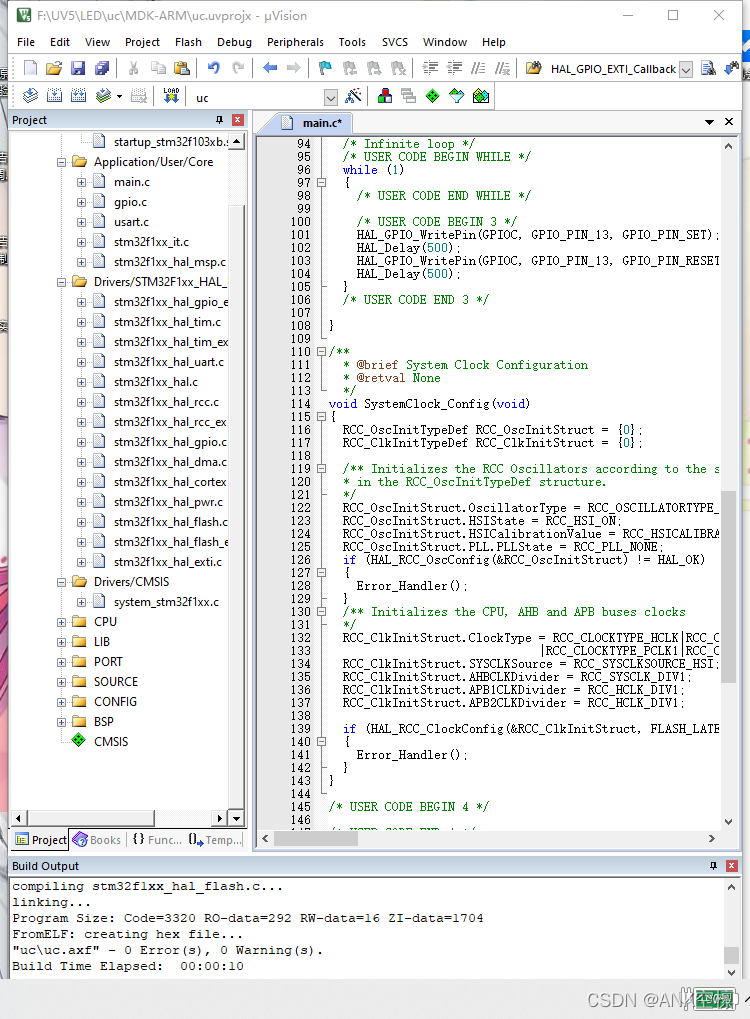750x1019 pixels.
Task: Collapse the Drivers/STM32F1xx_HAL_ group
Action: tap(61, 282)
